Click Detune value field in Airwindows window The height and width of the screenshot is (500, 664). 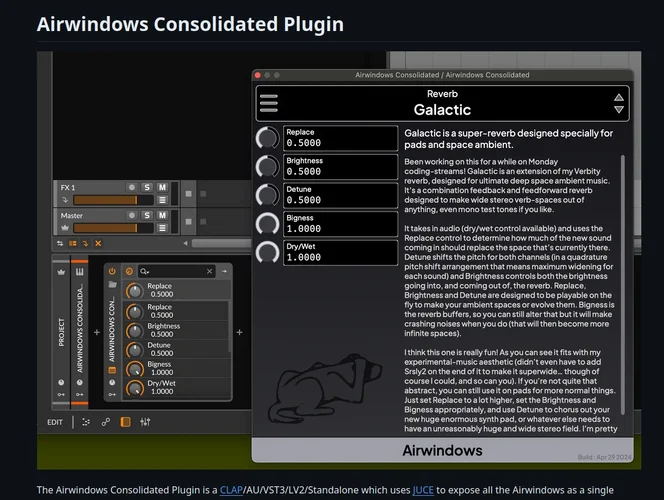[x=340, y=195]
